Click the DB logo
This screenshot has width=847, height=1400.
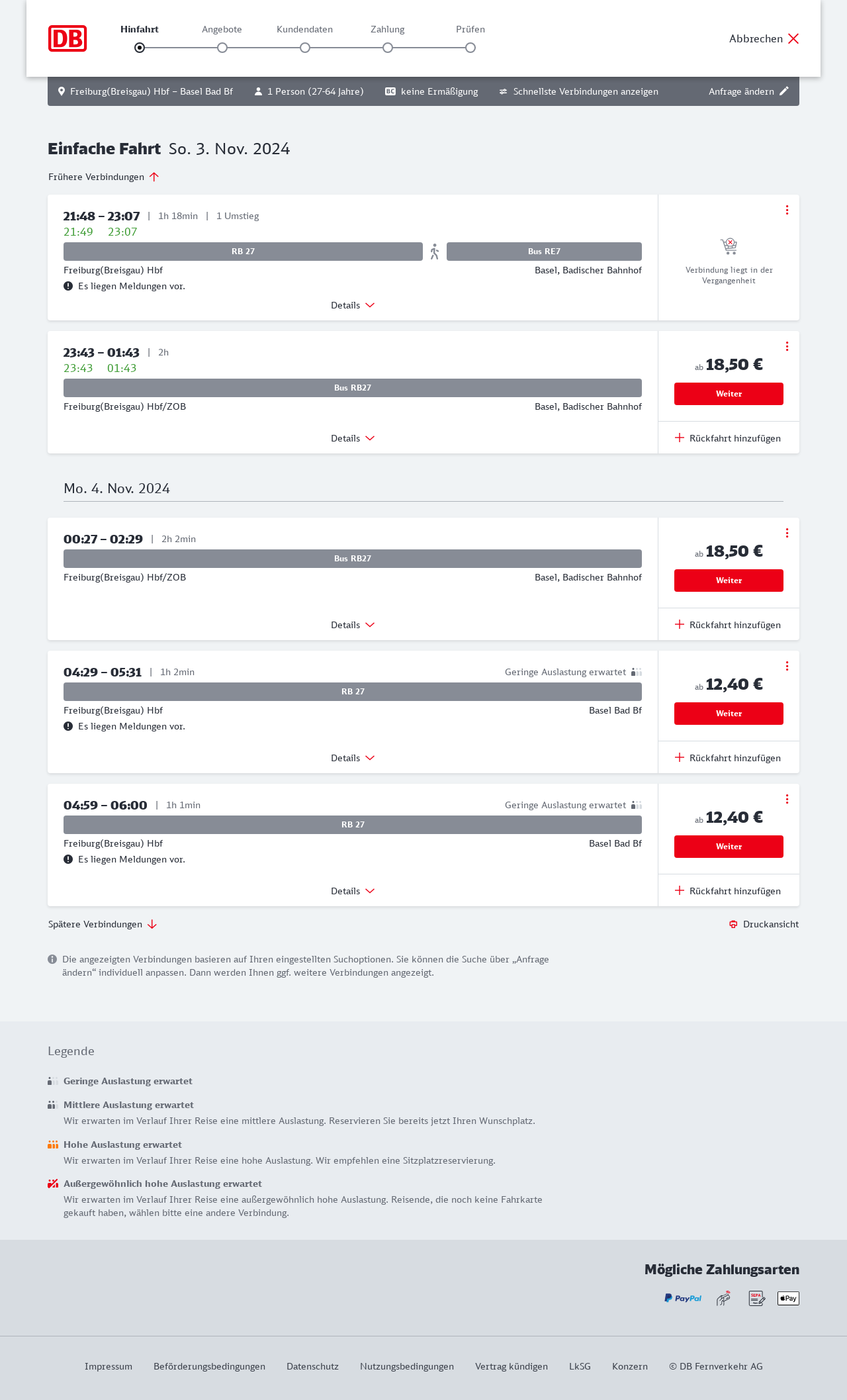point(67,38)
